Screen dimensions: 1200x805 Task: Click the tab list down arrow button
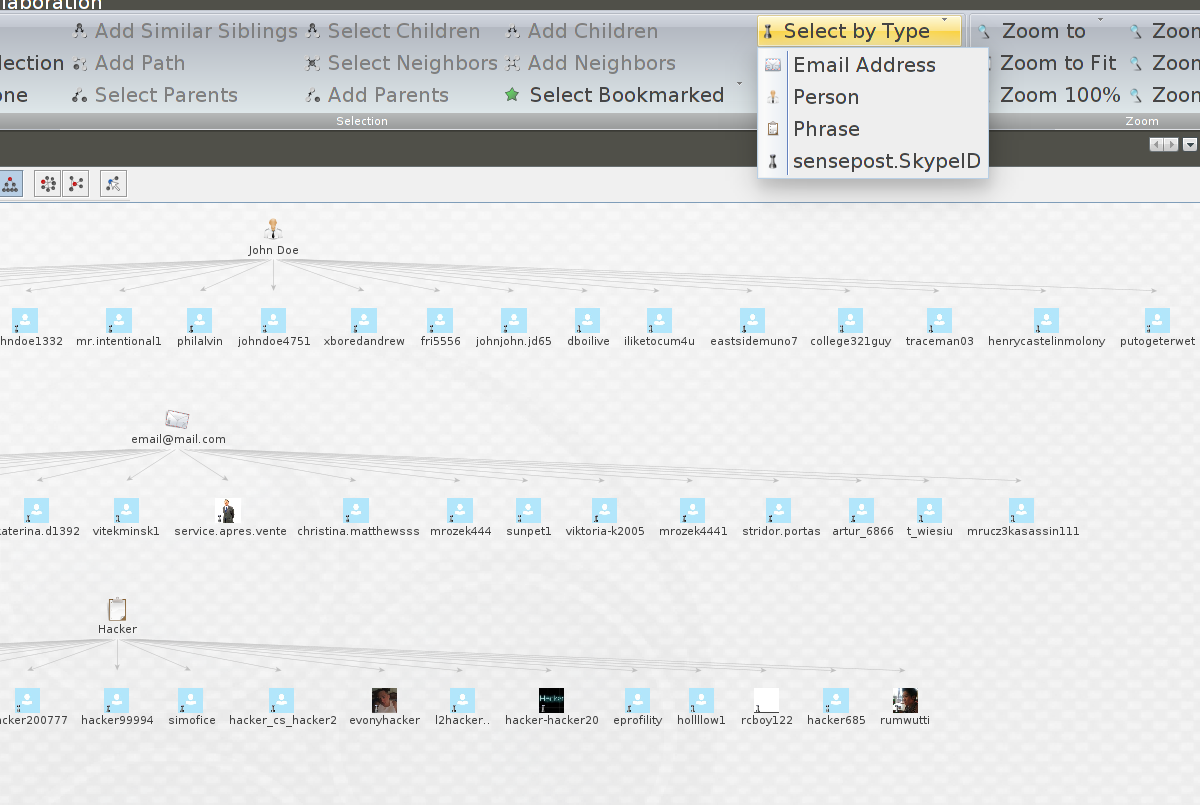coord(1190,145)
